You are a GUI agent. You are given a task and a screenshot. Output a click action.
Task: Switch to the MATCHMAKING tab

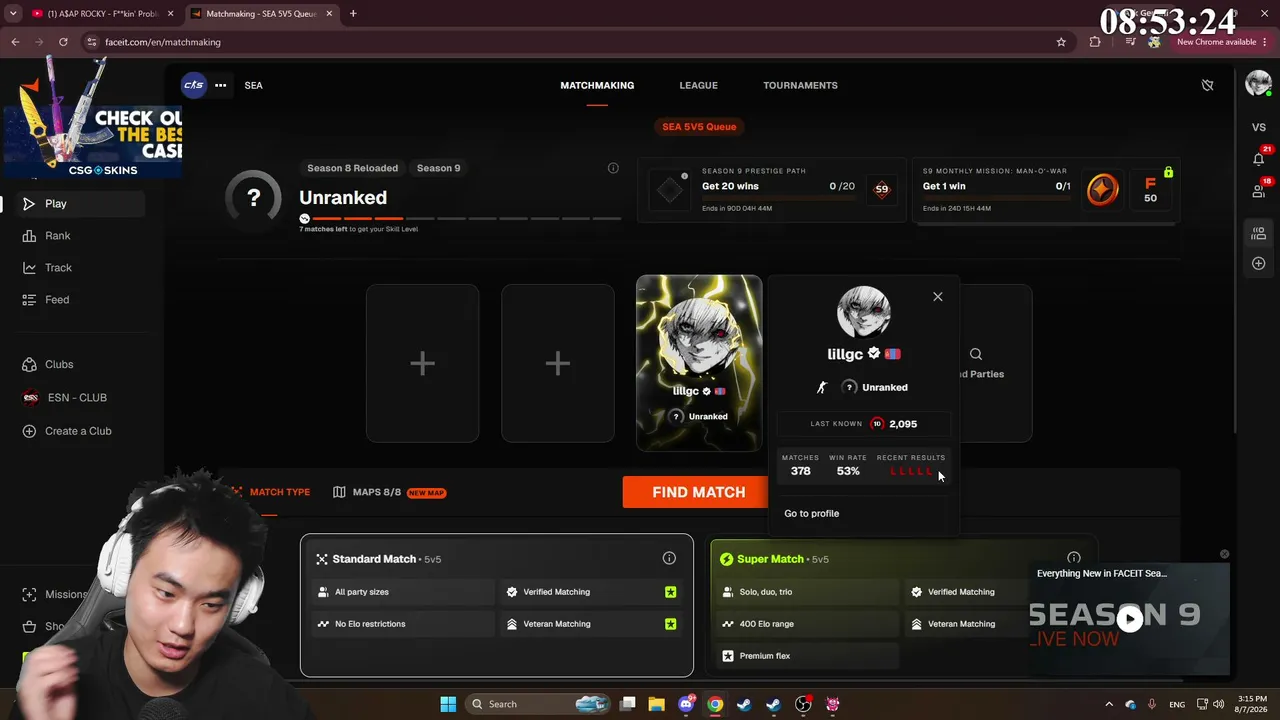[x=597, y=85]
